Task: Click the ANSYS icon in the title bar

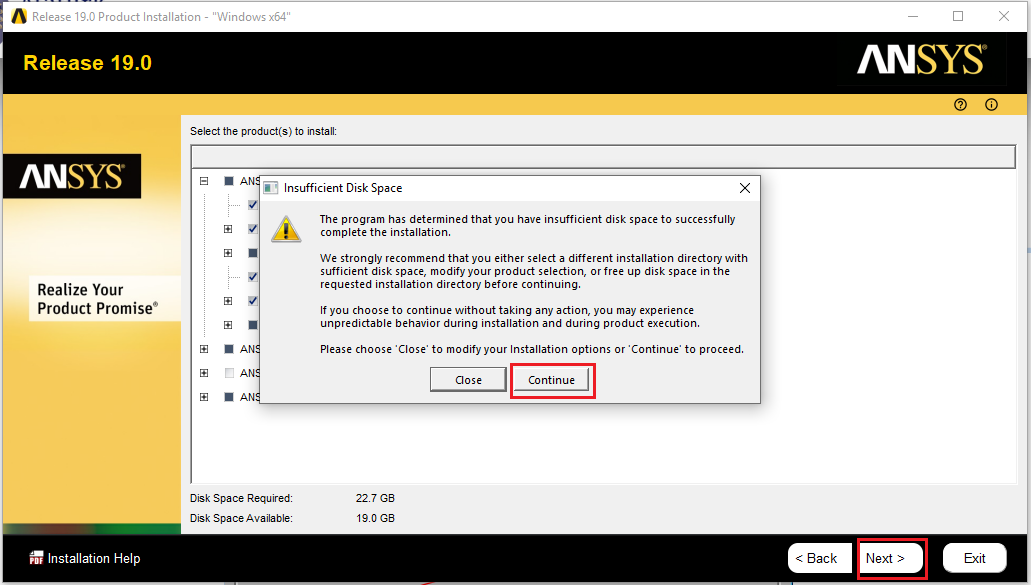Action: click(19, 16)
